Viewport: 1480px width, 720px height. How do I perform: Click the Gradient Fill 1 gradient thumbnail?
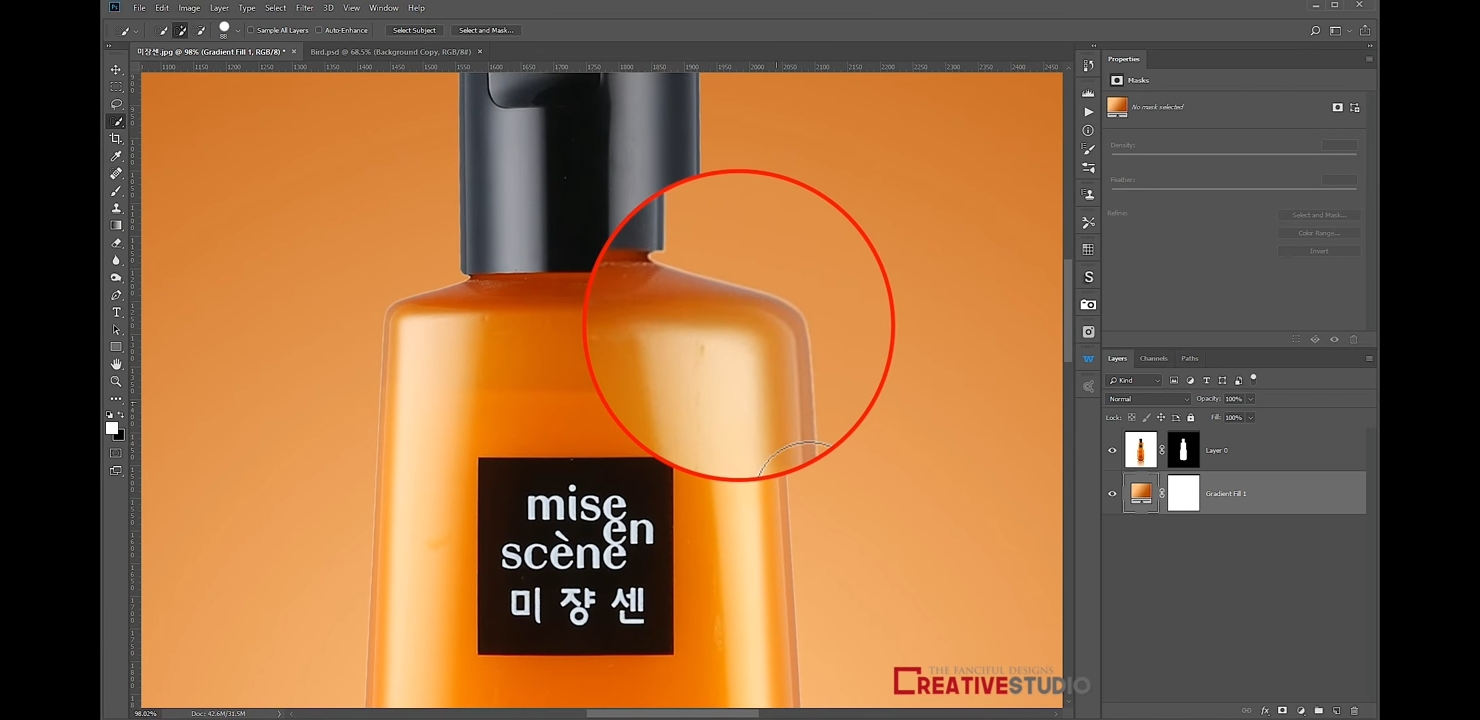click(x=1141, y=493)
